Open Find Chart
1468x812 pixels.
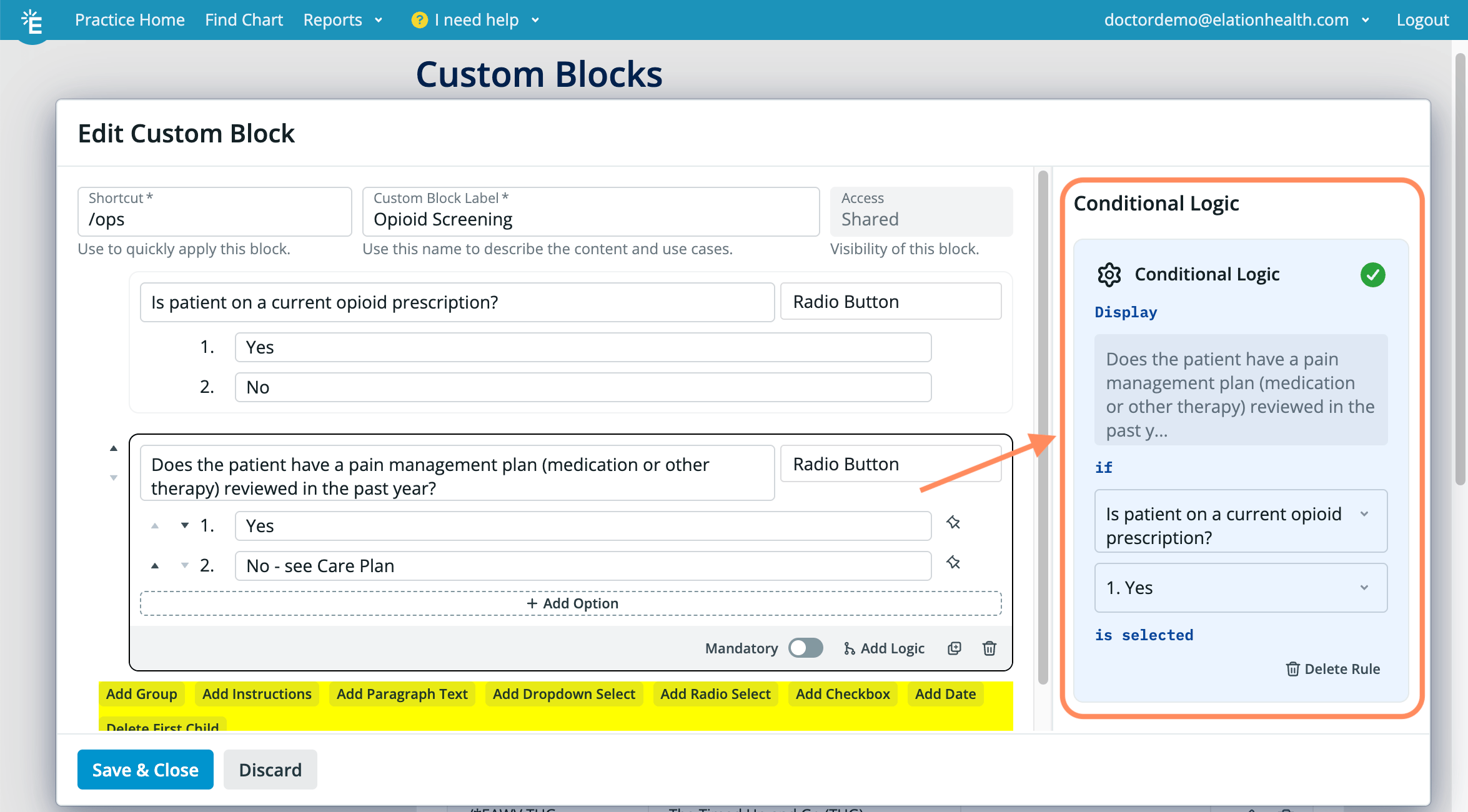tap(244, 20)
